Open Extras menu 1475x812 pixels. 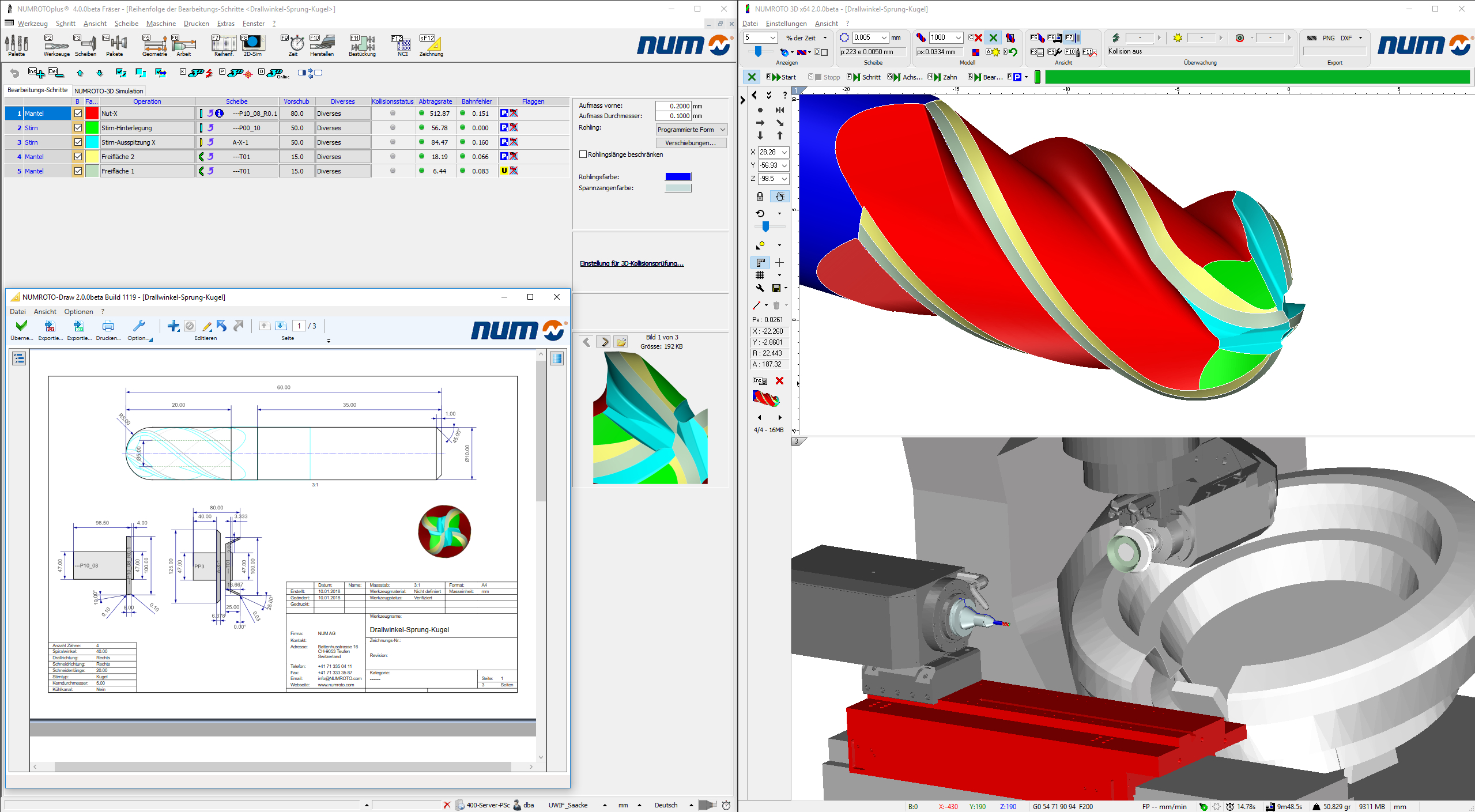pos(225,24)
